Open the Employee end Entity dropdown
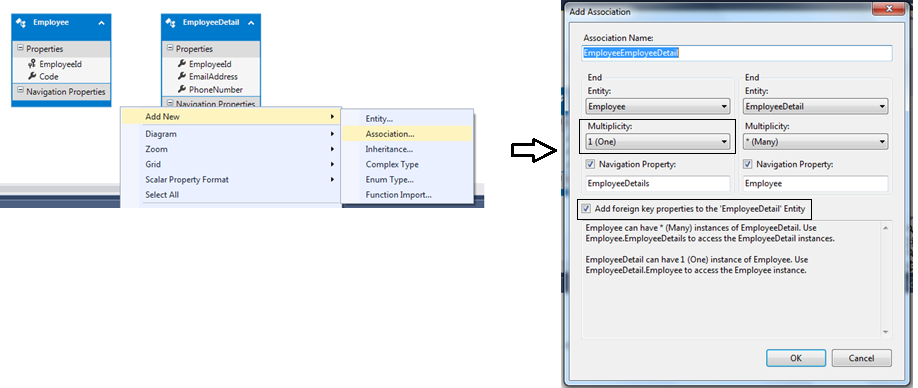Screen dimensions: 918x388 657,107
